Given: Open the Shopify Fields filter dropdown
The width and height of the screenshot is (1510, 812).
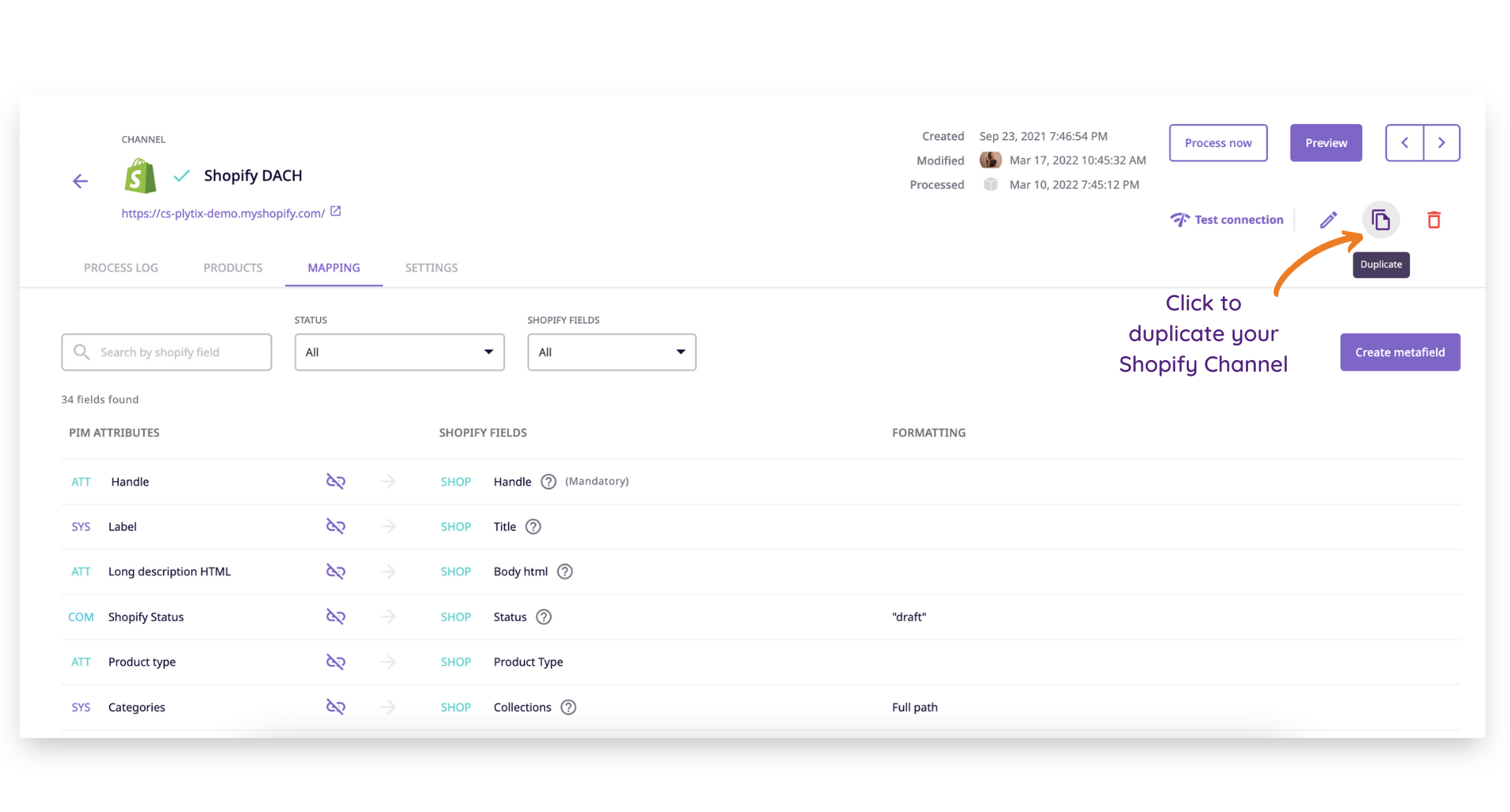Looking at the screenshot, I should 612,352.
